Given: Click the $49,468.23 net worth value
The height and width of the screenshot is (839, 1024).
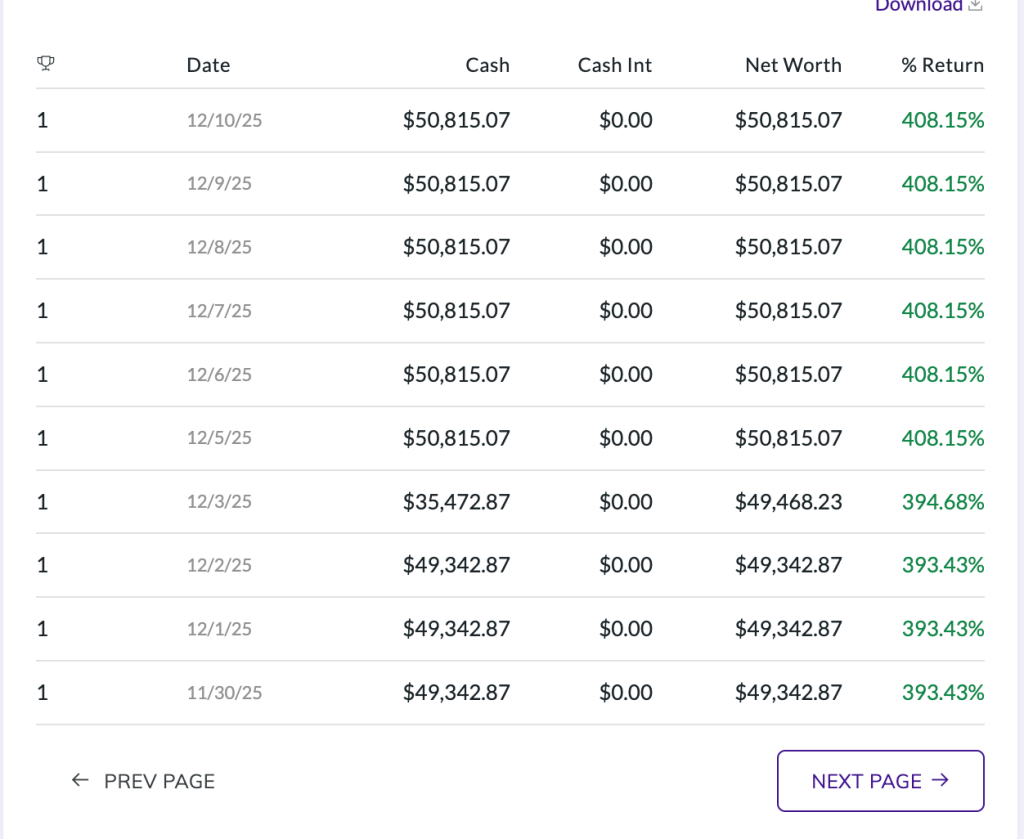Looking at the screenshot, I should click(788, 502).
